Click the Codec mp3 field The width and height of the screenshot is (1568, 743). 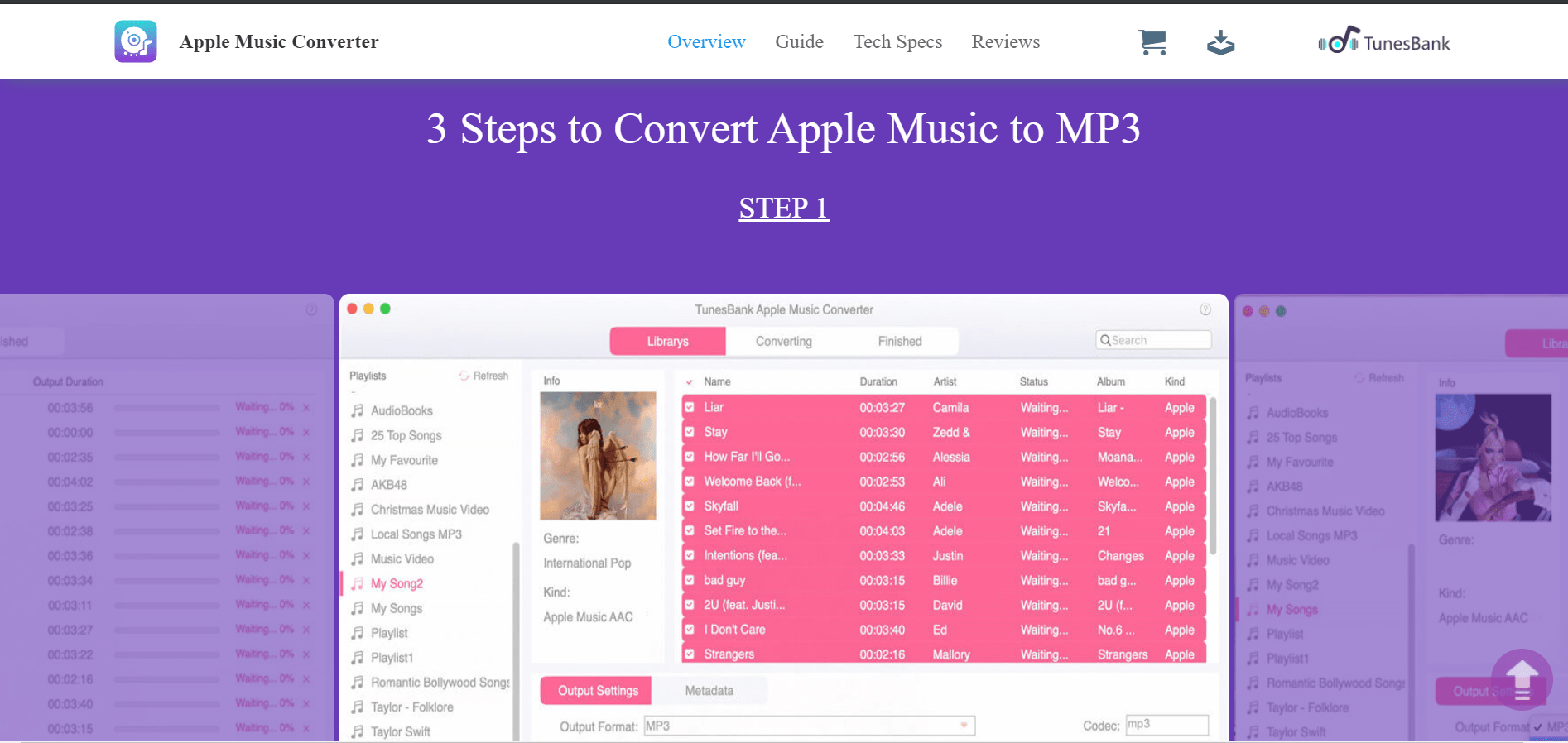[x=1167, y=725]
